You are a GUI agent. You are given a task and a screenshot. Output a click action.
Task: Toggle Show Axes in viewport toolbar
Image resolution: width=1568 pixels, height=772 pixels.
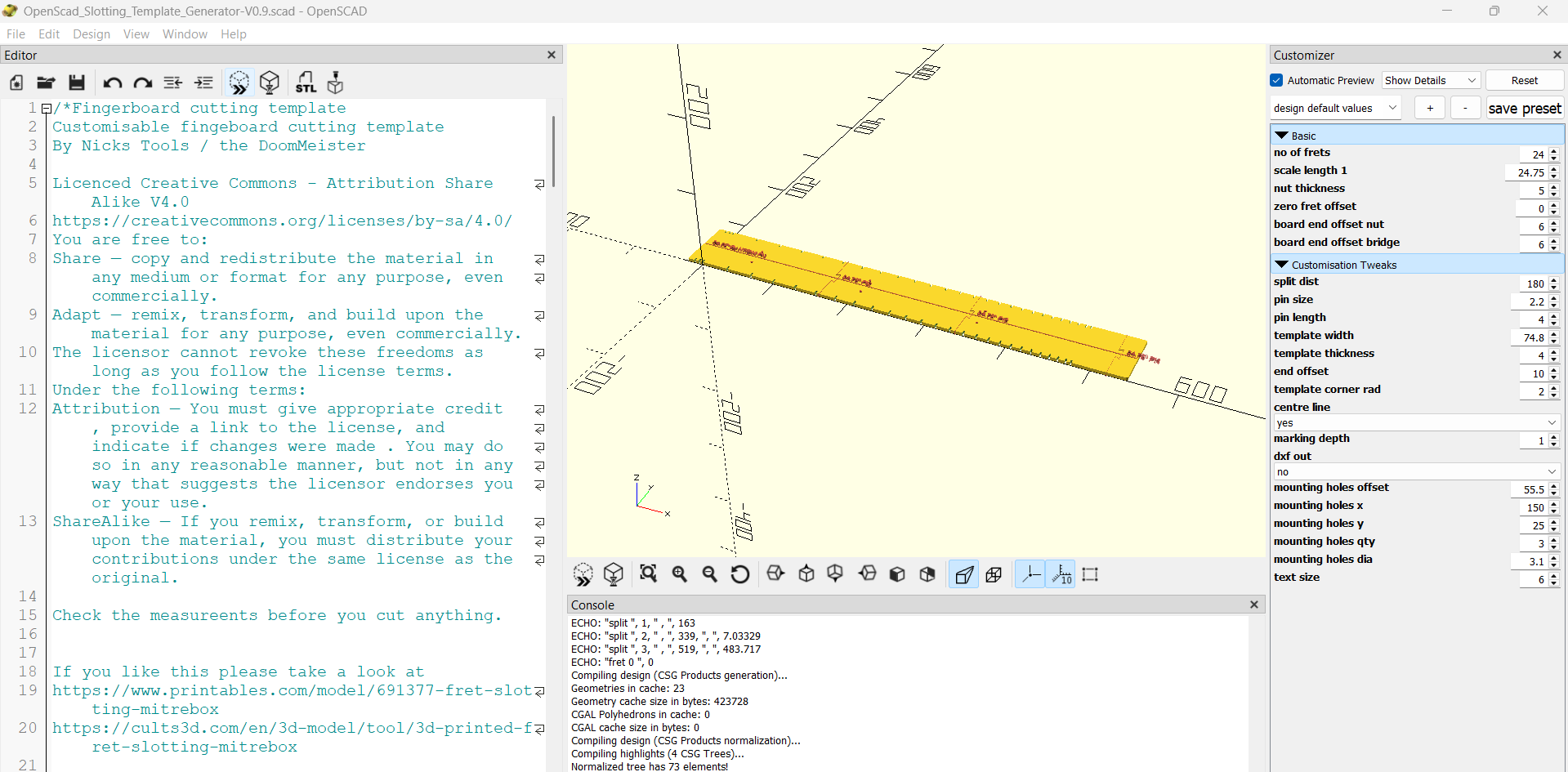[x=1030, y=574]
